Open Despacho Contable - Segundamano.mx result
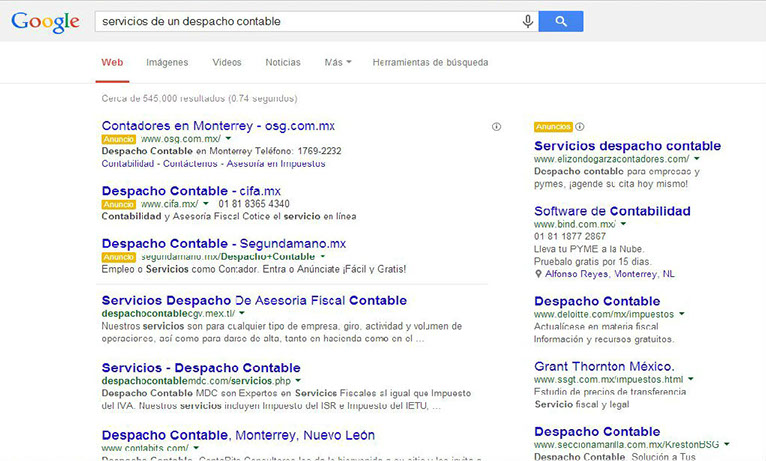Image resolution: width=766 pixels, height=461 pixels. coord(224,244)
